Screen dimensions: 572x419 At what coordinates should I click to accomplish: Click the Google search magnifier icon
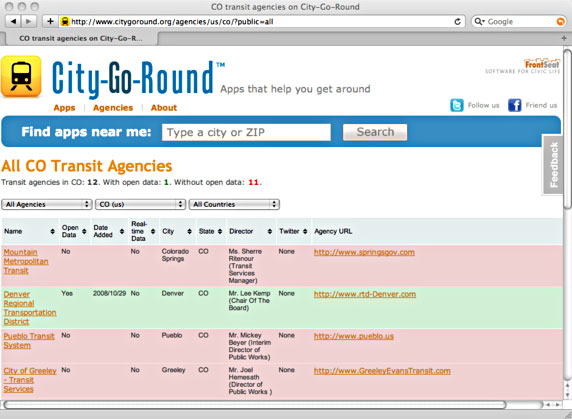tap(479, 22)
